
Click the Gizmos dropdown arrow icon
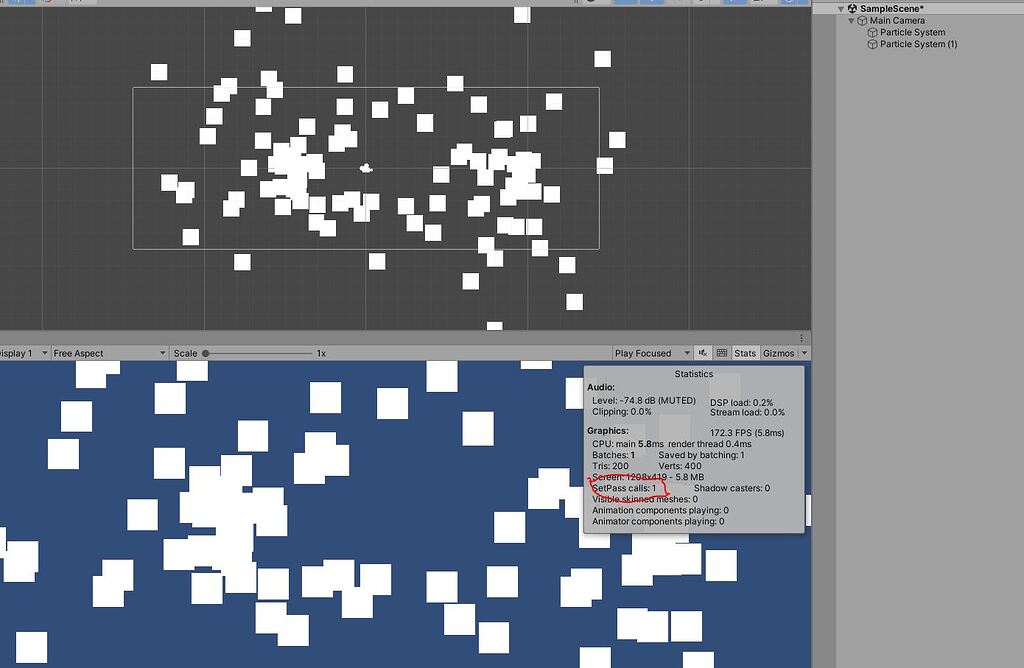(805, 352)
